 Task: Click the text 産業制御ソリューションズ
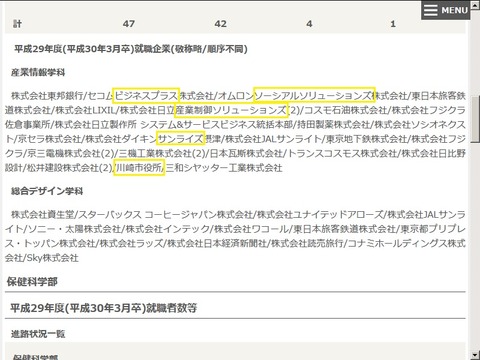coord(231,110)
